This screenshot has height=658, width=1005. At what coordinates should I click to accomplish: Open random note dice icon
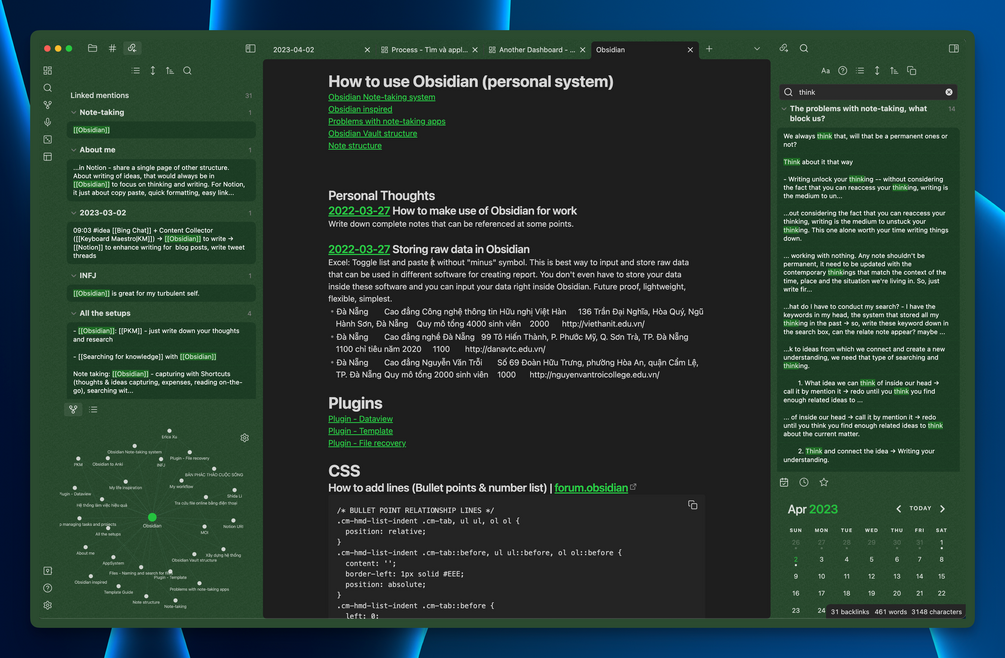[47, 140]
